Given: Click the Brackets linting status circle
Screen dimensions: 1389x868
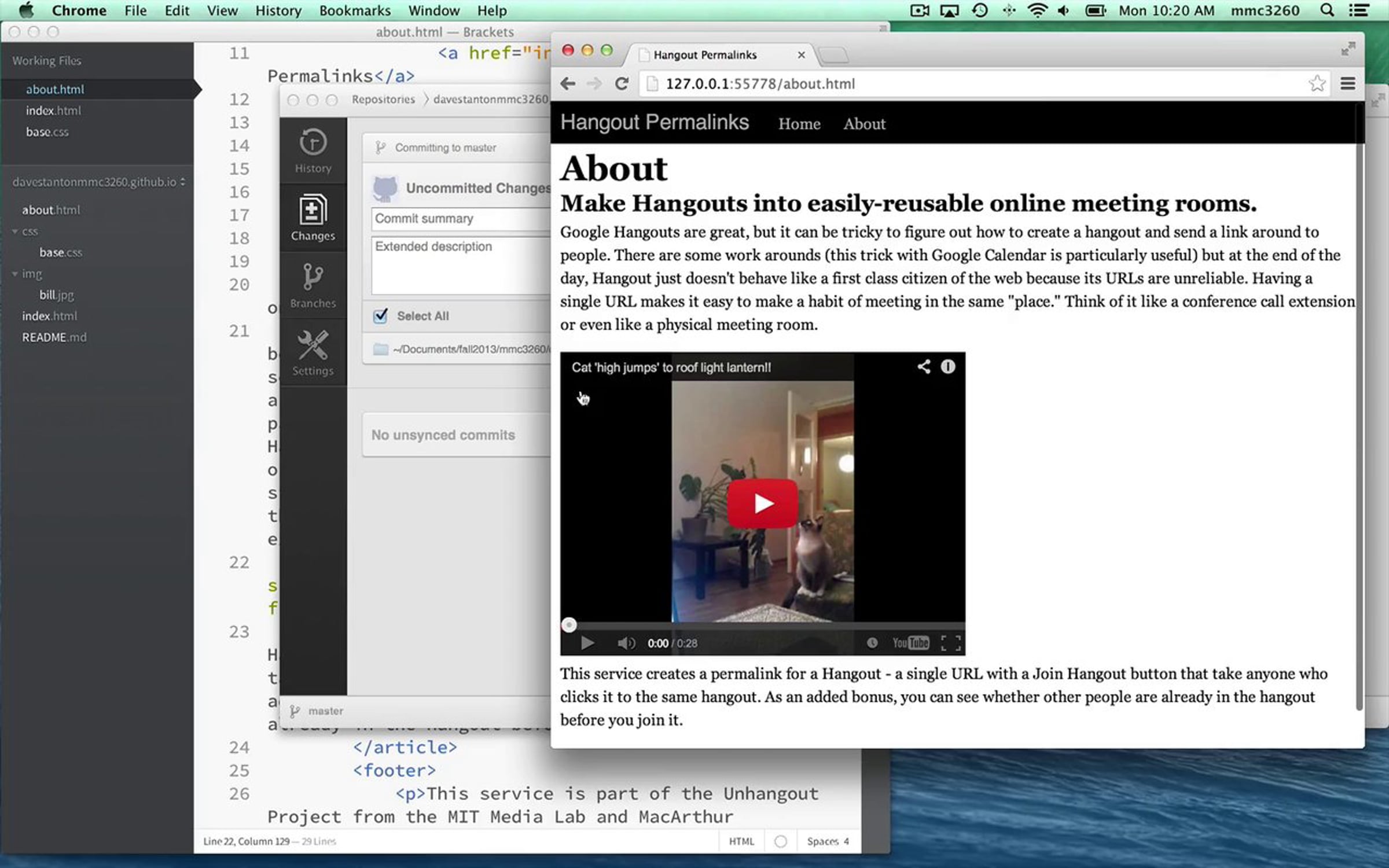Looking at the screenshot, I should 780,841.
